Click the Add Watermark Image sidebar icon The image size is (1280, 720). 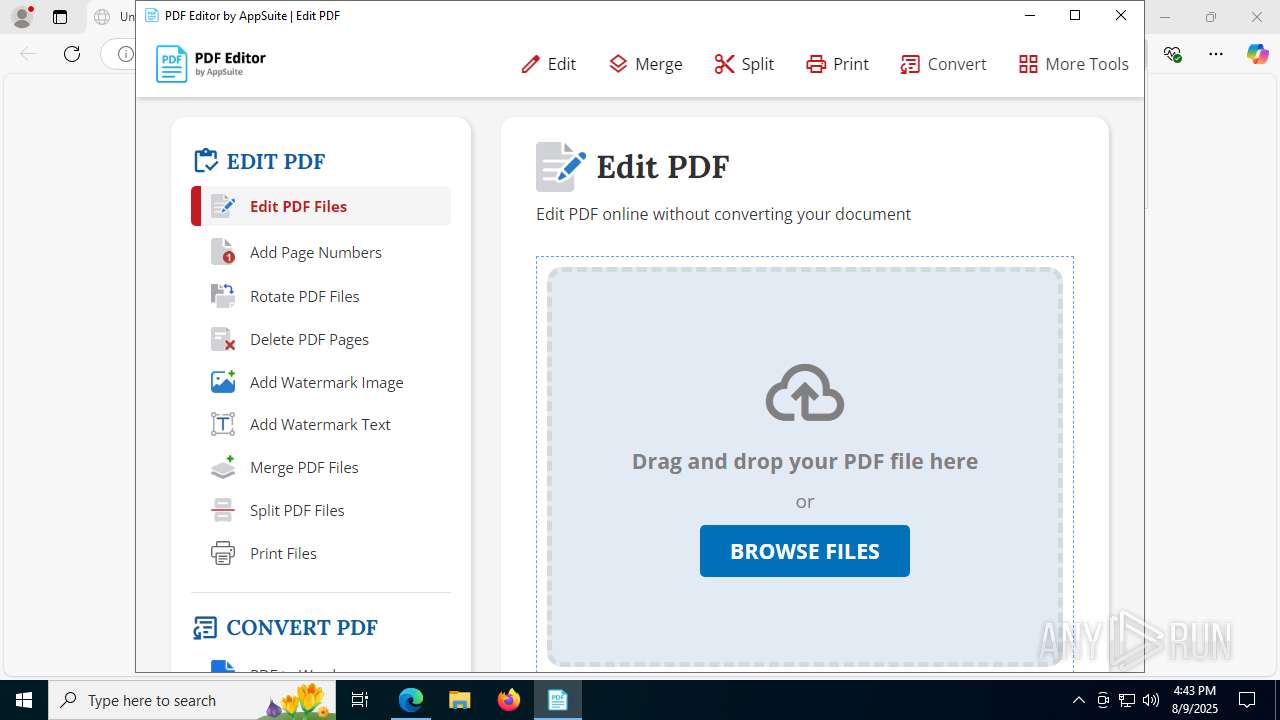[223, 382]
